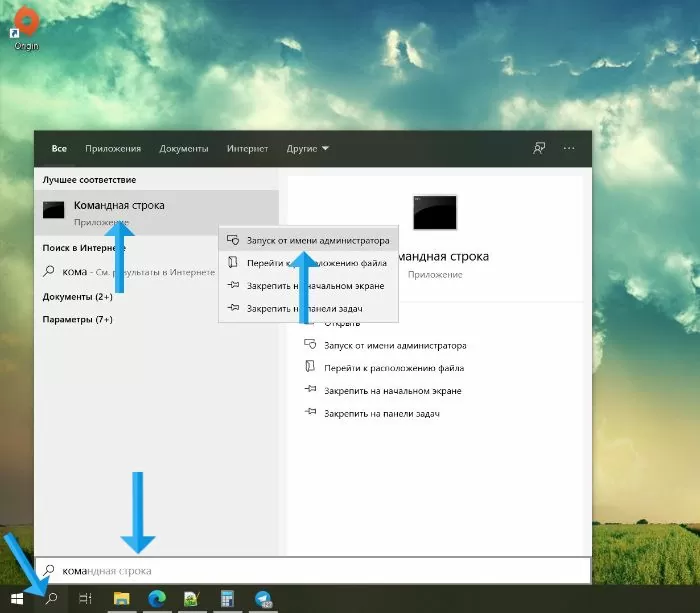The width and height of the screenshot is (700, 613).
Task: Expand the Документы (2+) results group
Action: coord(77,297)
